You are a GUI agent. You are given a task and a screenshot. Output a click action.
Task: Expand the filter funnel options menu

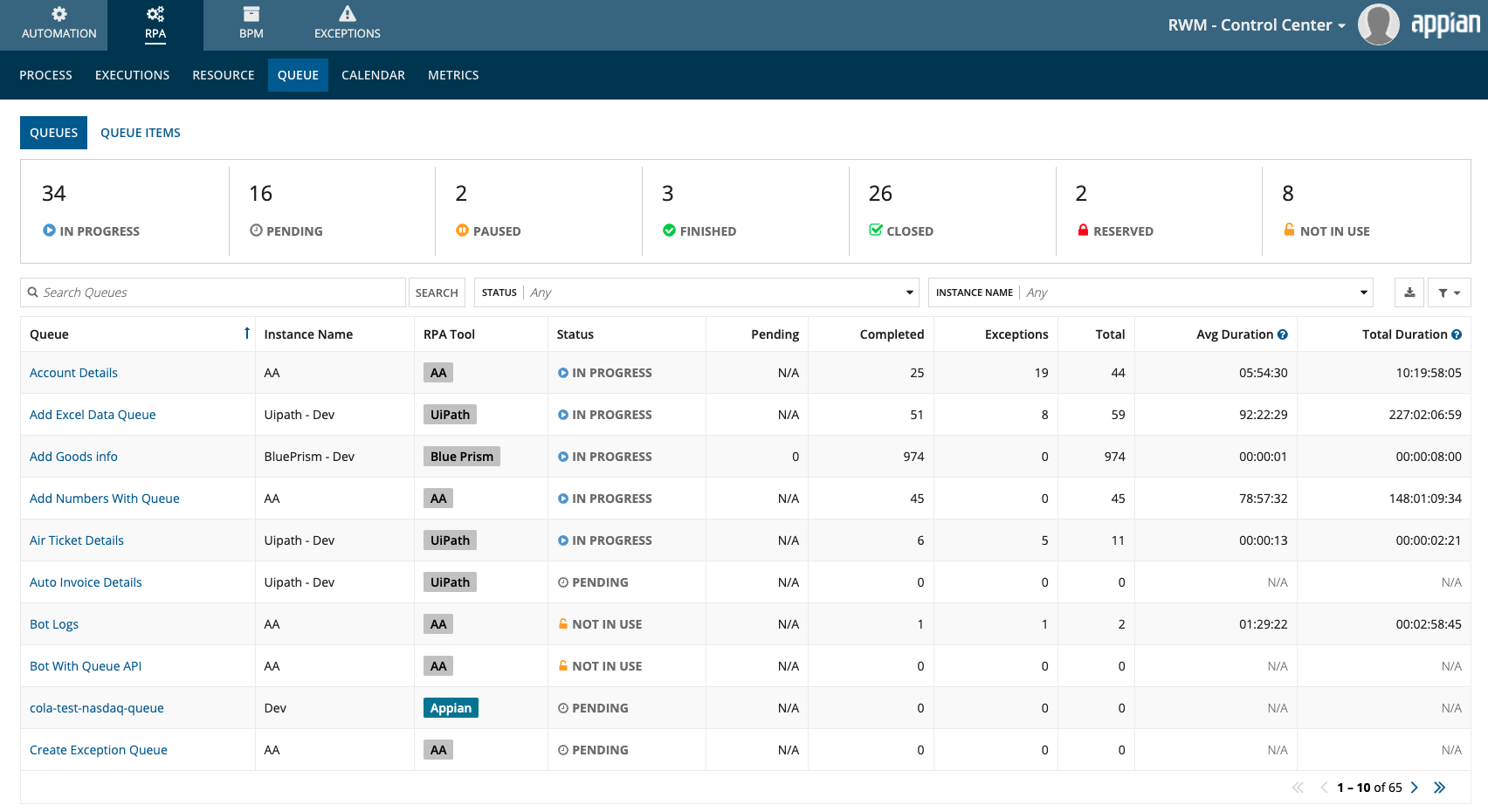coord(1450,292)
